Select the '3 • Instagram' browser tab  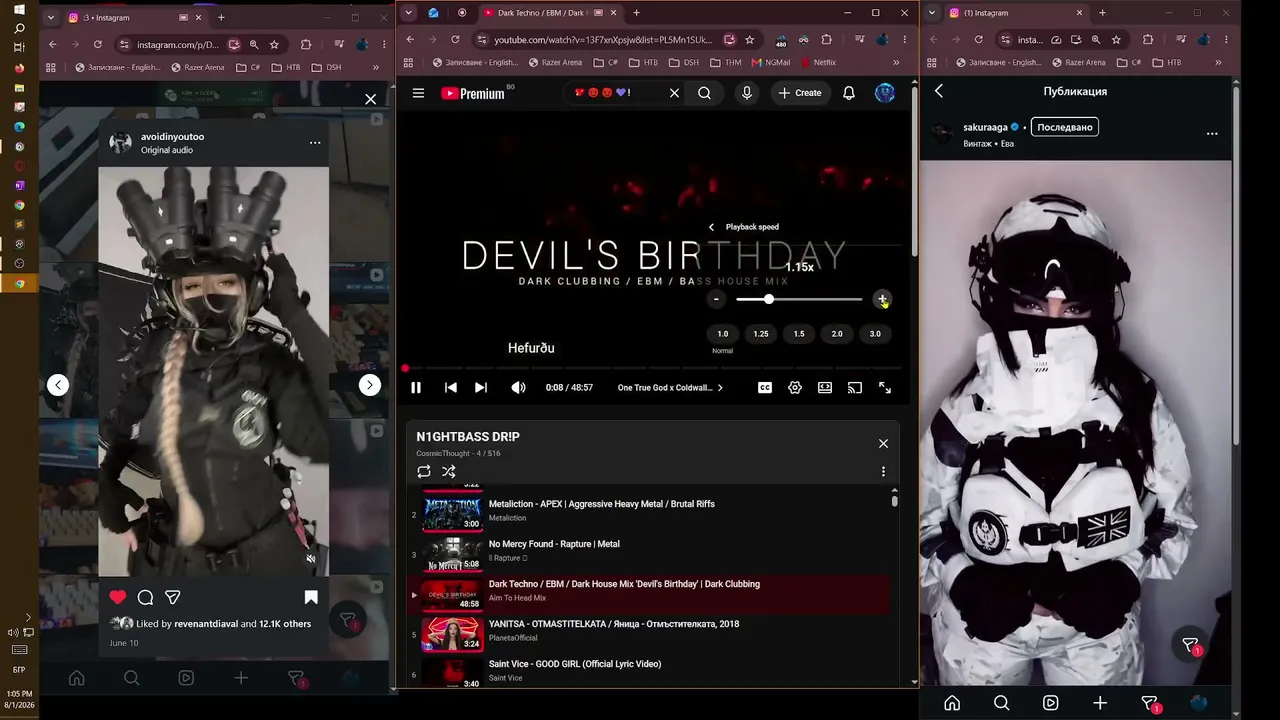[x=136, y=17]
